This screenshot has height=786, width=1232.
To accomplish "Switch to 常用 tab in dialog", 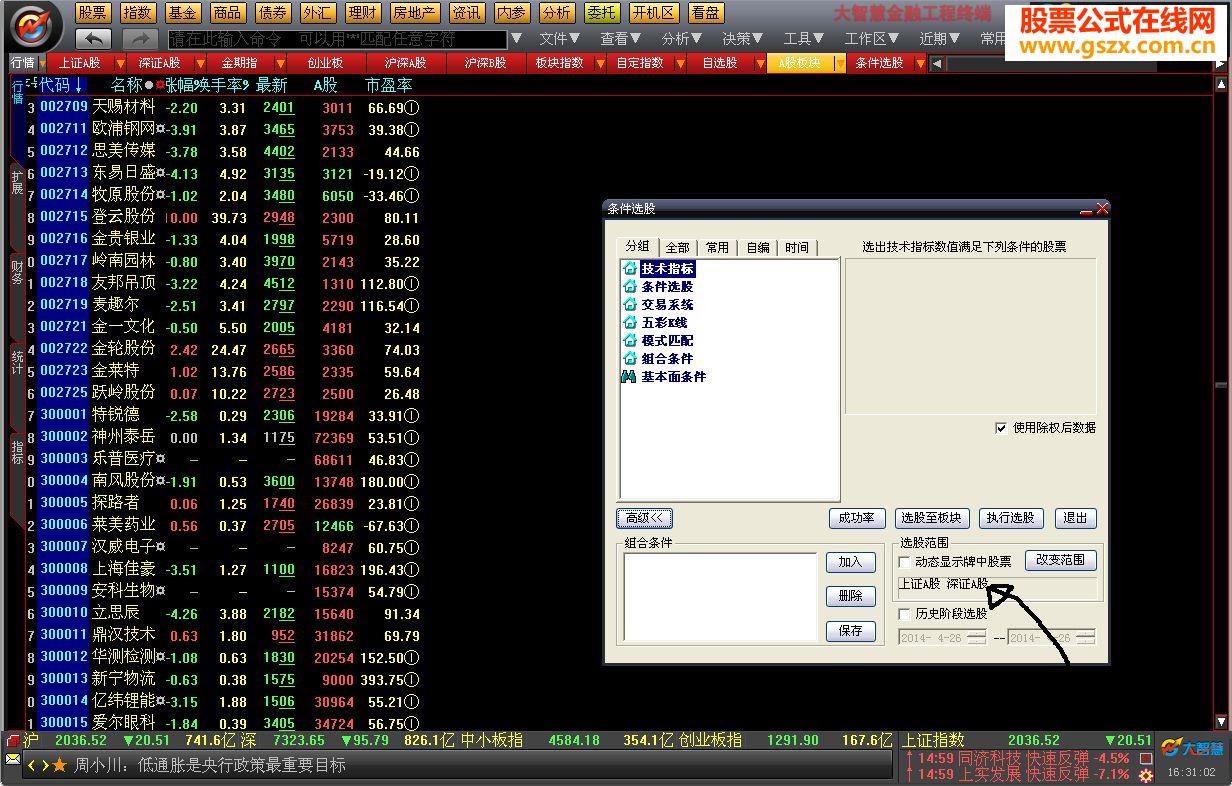I will coord(717,247).
